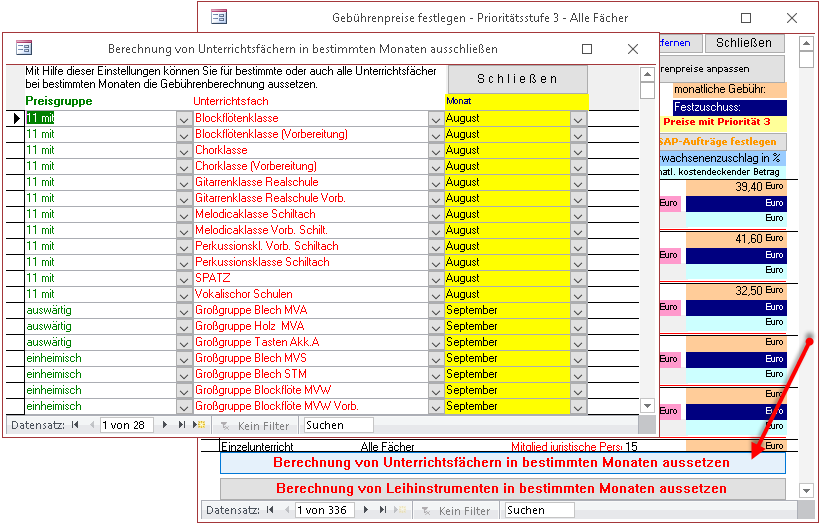Screen dimensions: 819x523
Task: Go to first record in front dialog
Action: click(74, 425)
